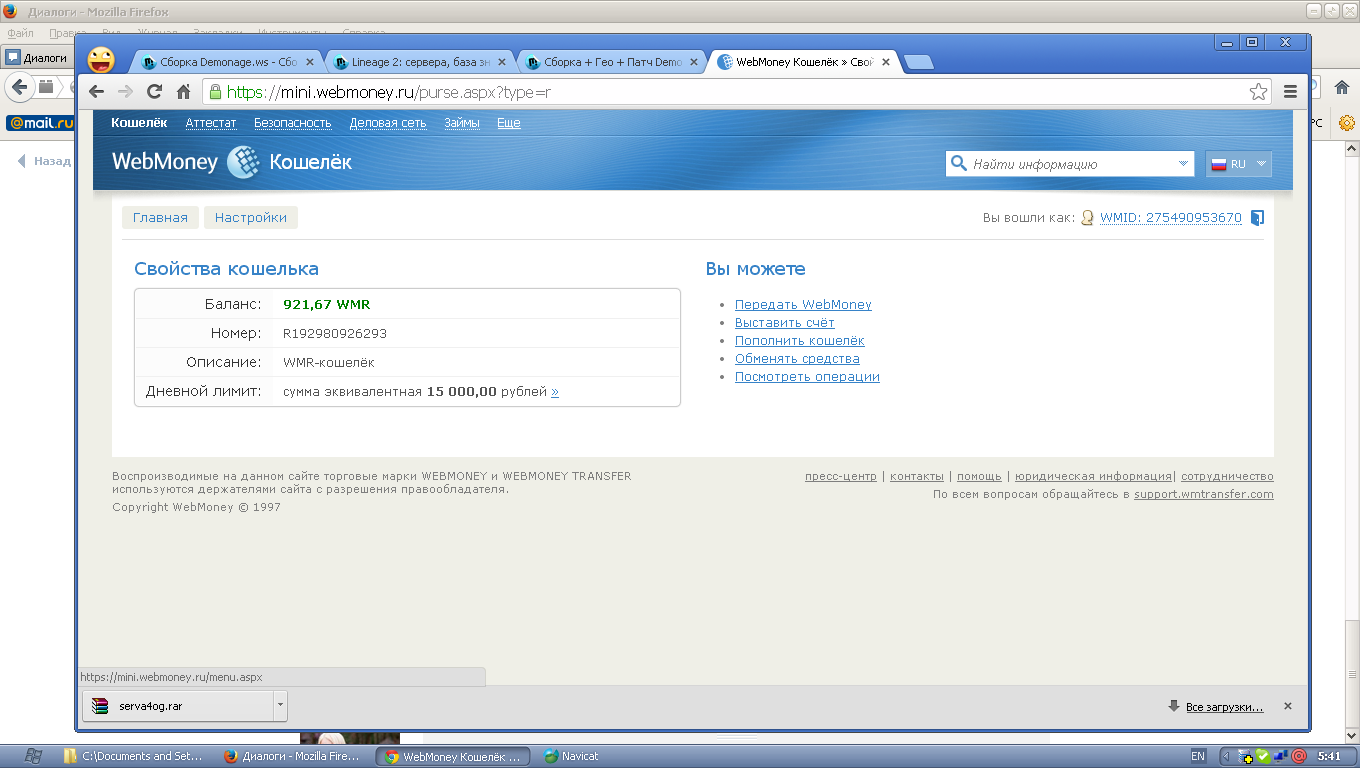Open the Chrome hamburger menu
This screenshot has height=768, width=1360.
pos(1290,92)
